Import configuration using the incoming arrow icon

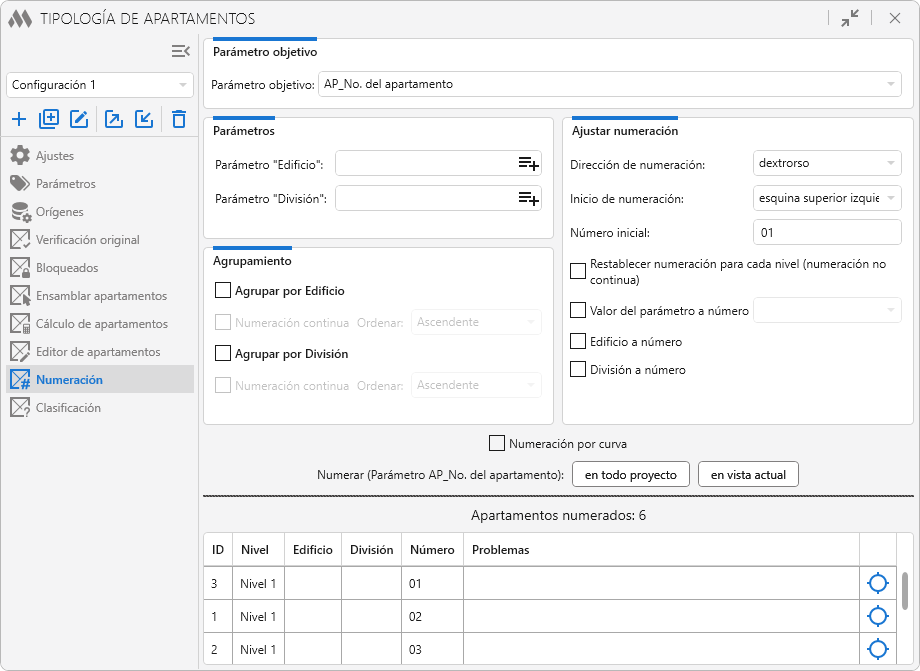[x=144, y=120]
